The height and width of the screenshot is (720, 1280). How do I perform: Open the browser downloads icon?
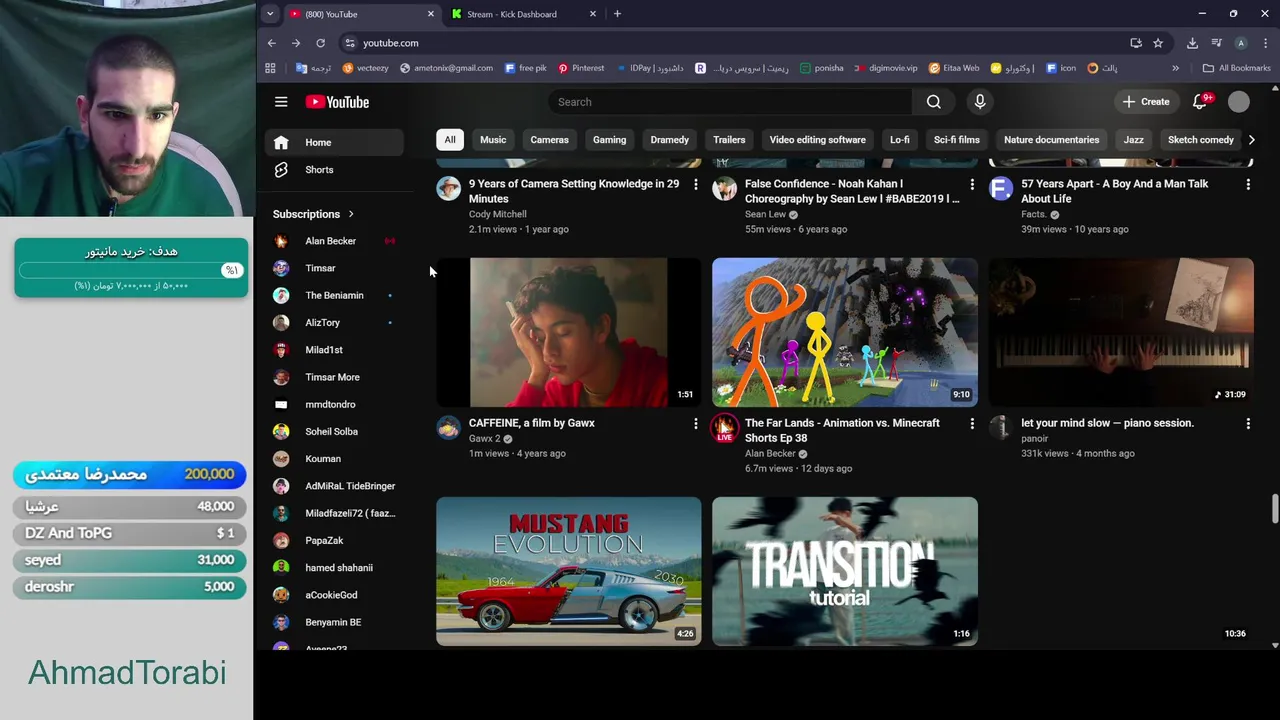[1192, 43]
